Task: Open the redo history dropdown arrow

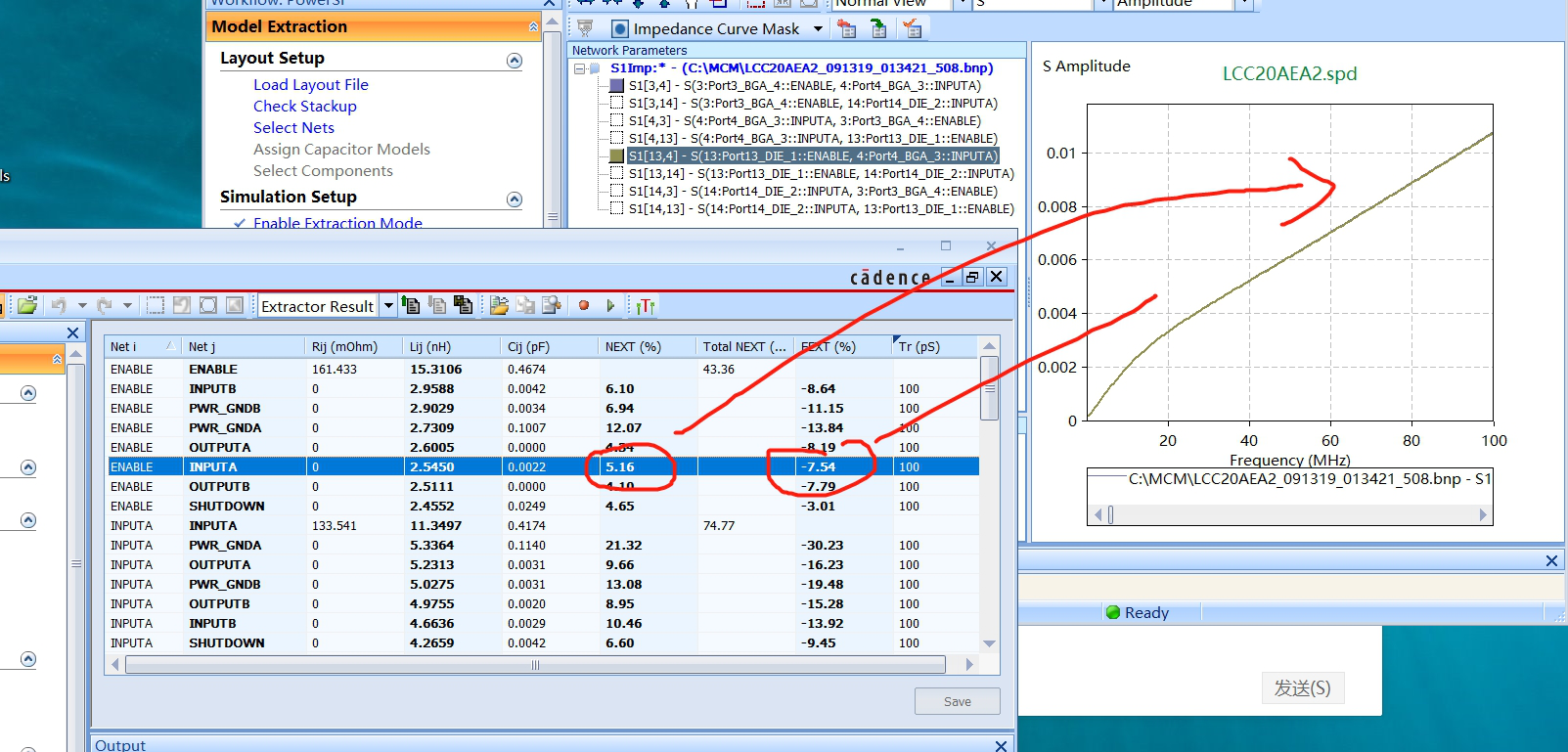Action: [x=127, y=305]
